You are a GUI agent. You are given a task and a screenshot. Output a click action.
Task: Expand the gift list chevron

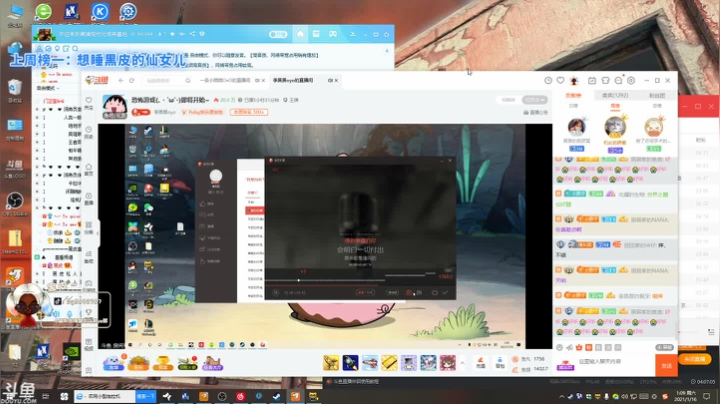[x=462, y=363]
